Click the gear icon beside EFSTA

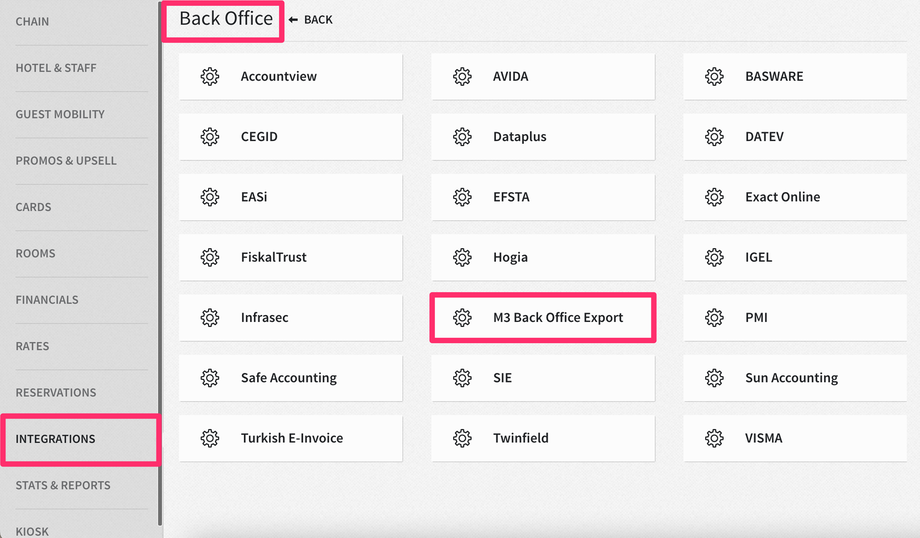[x=462, y=197]
